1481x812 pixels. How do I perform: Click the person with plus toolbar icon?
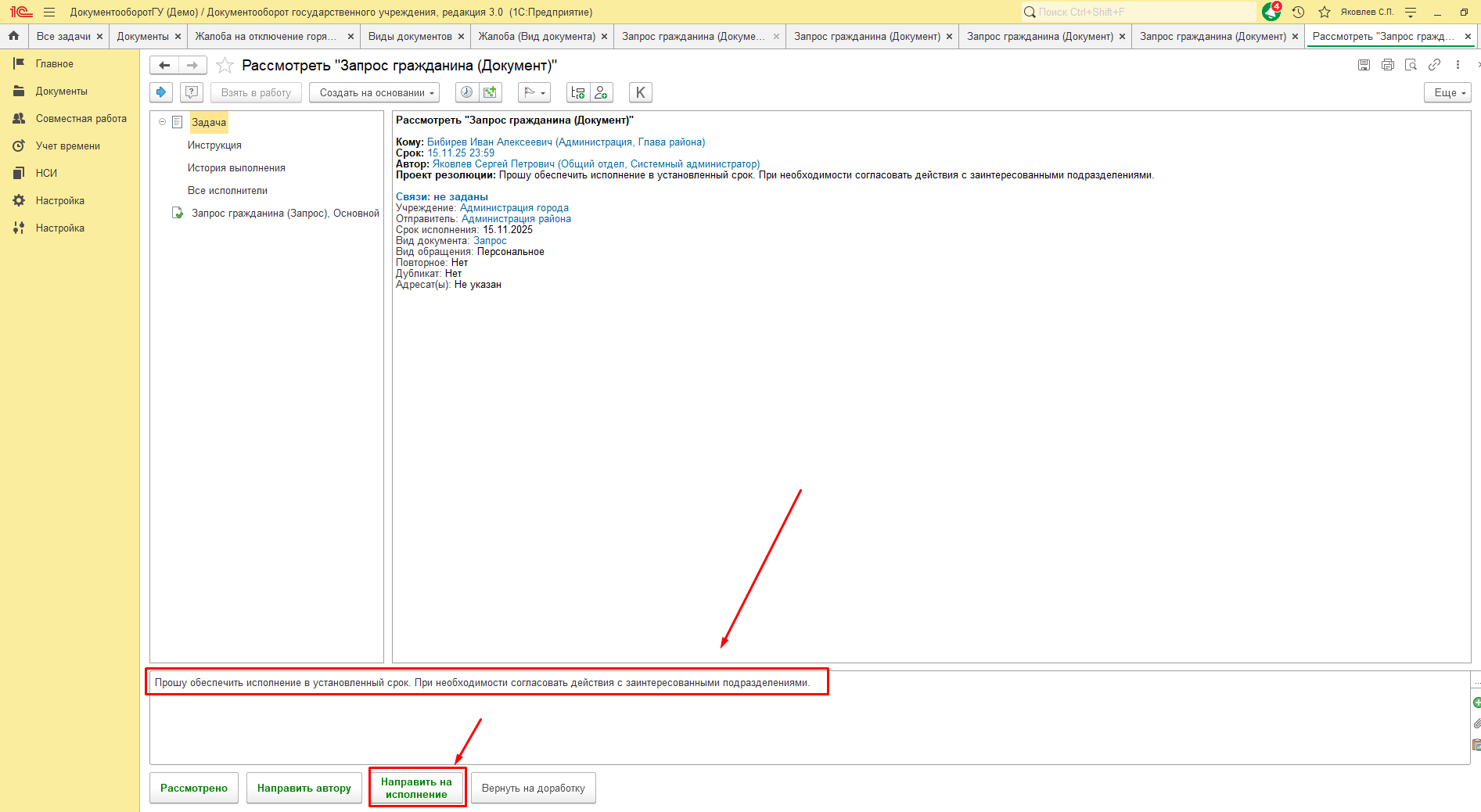click(x=602, y=92)
